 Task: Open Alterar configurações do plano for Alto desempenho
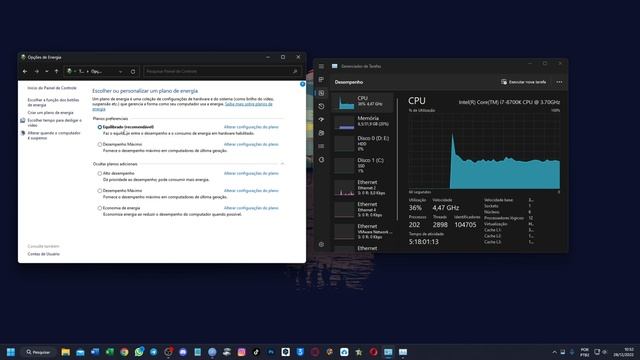[251, 173]
